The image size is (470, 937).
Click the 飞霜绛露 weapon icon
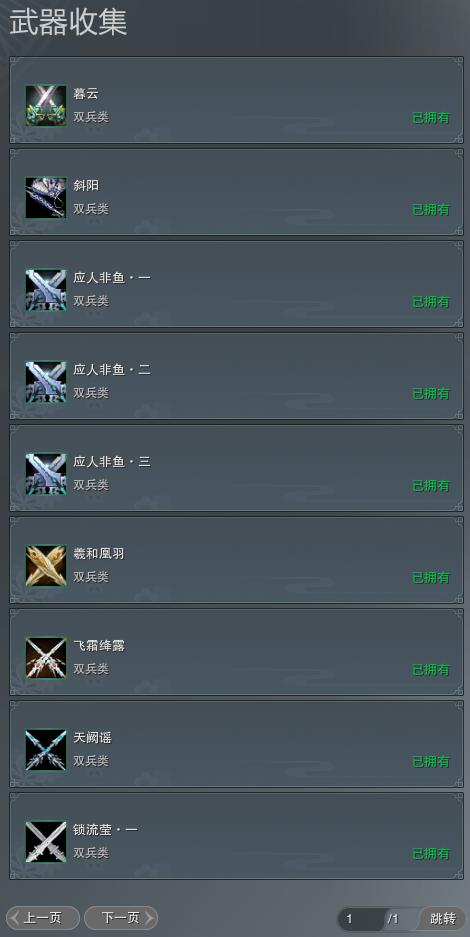(x=46, y=657)
